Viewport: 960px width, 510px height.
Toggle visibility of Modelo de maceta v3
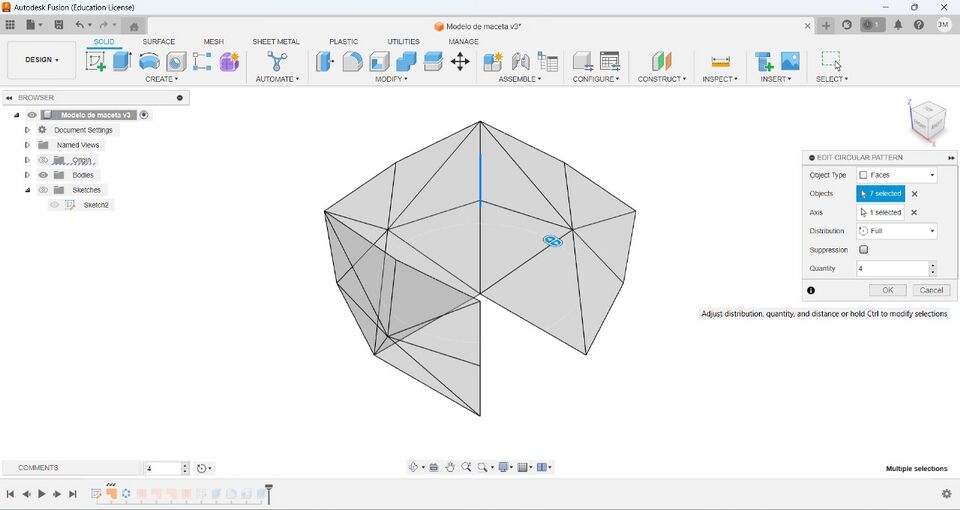coord(32,115)
